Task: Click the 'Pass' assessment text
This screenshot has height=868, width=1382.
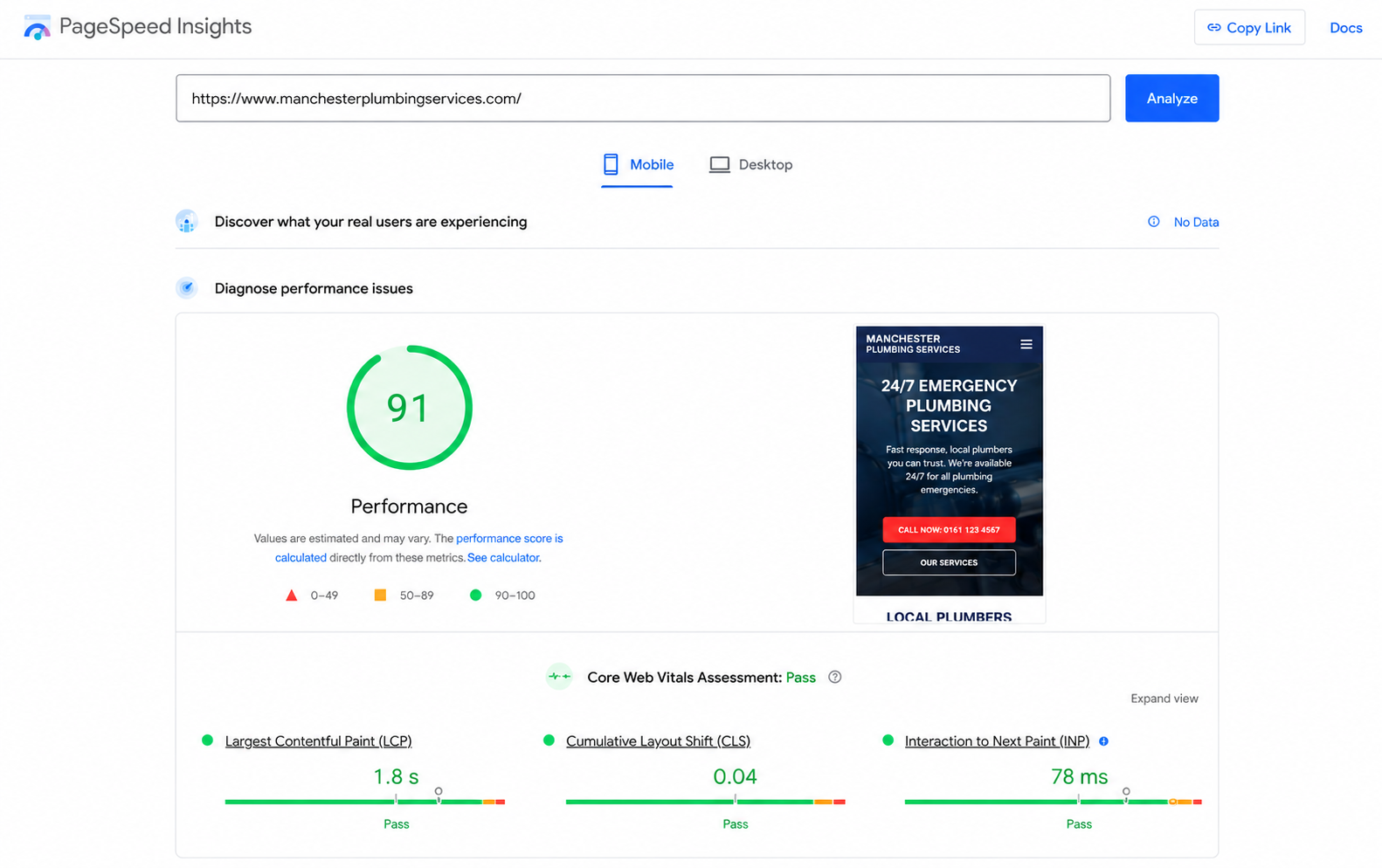Action: click(x=800, y=678)
